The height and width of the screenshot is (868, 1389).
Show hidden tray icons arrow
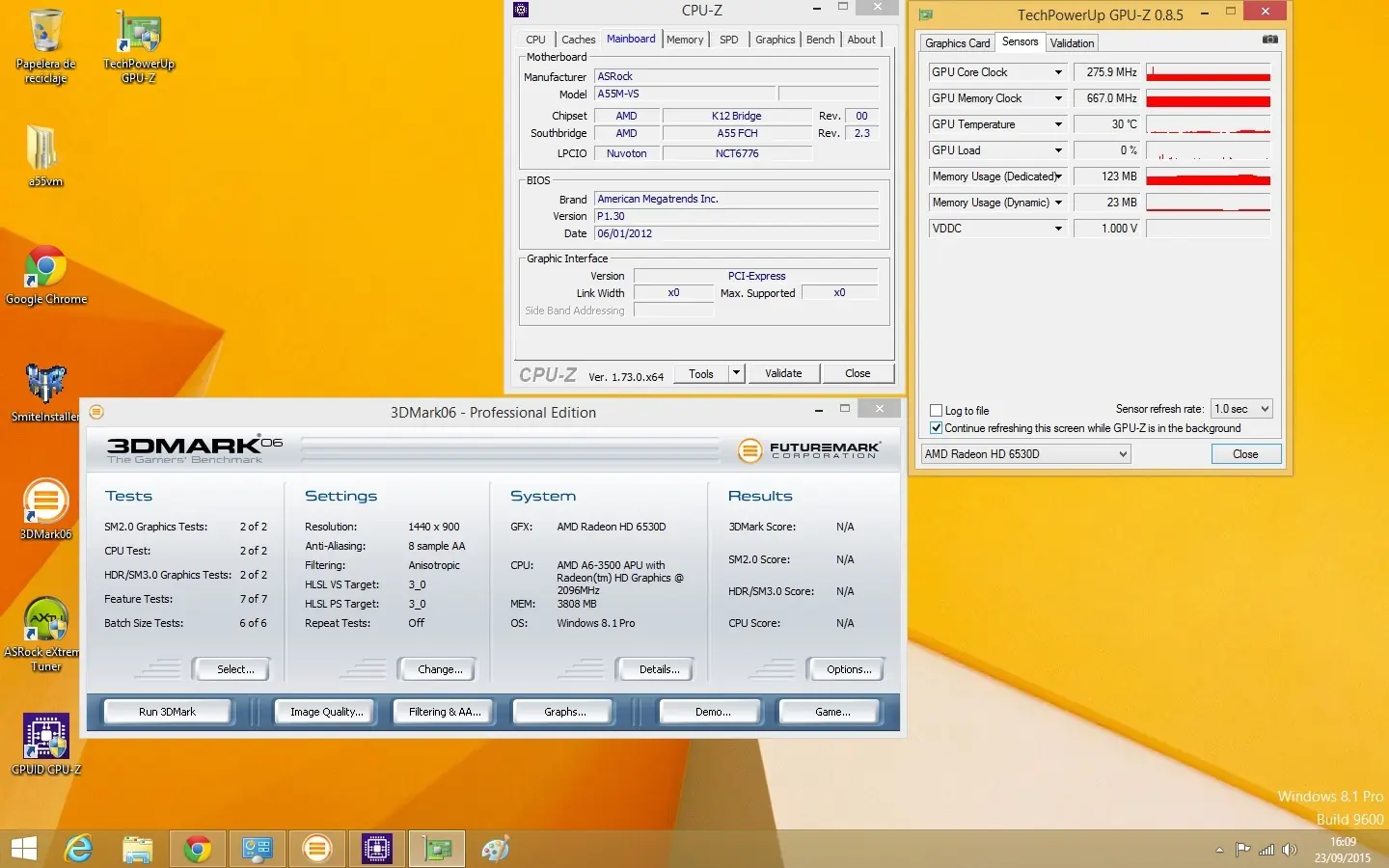click(1219, 850)
